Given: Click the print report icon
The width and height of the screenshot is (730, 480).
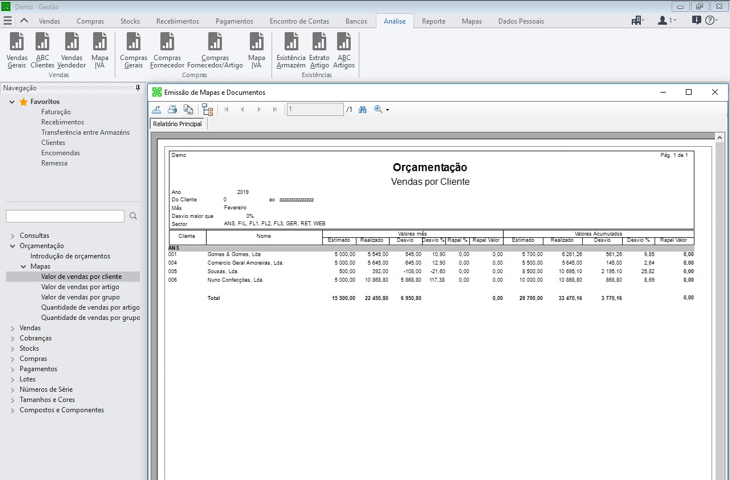Looking at the screenshot, I should click(172, 110).
